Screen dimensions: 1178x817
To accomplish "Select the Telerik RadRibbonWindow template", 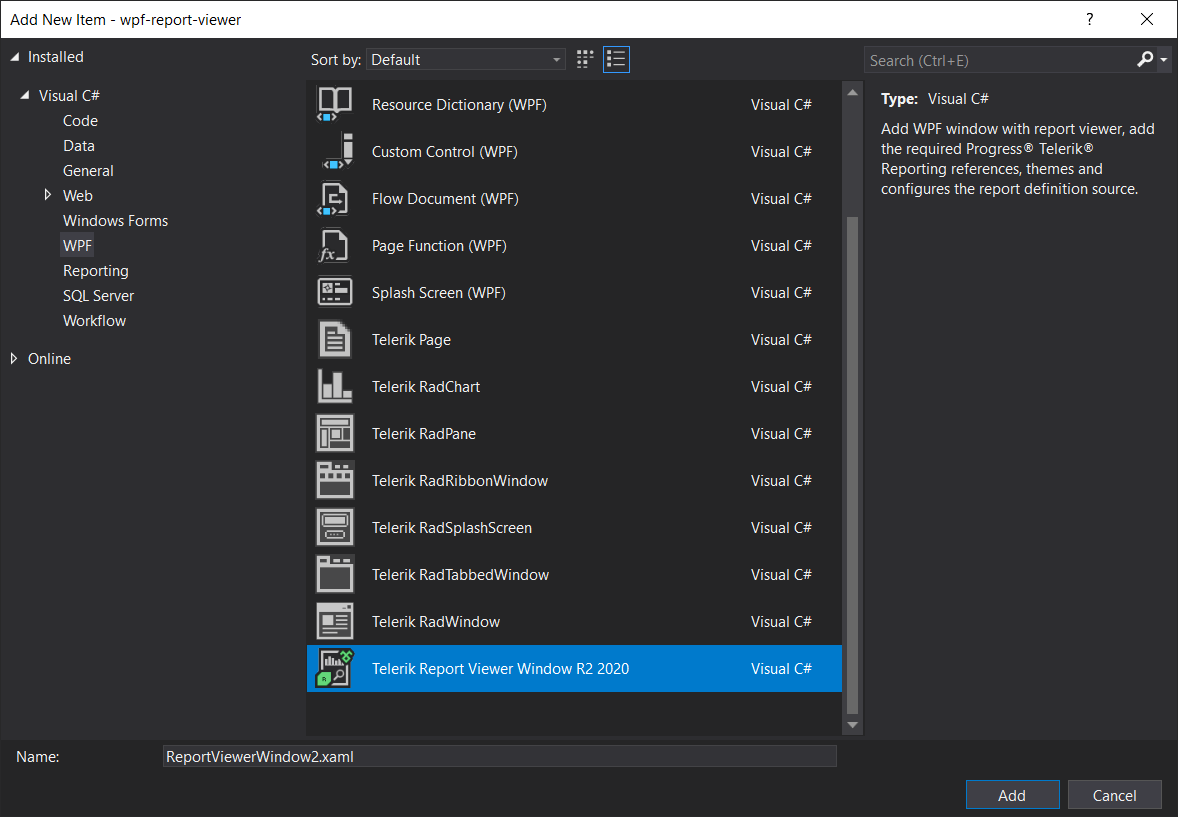I will pos(575,480).
